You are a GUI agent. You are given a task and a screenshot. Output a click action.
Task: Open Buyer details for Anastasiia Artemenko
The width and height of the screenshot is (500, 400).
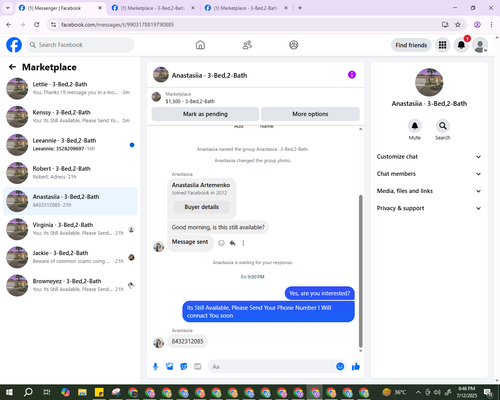tap(202, 207)
